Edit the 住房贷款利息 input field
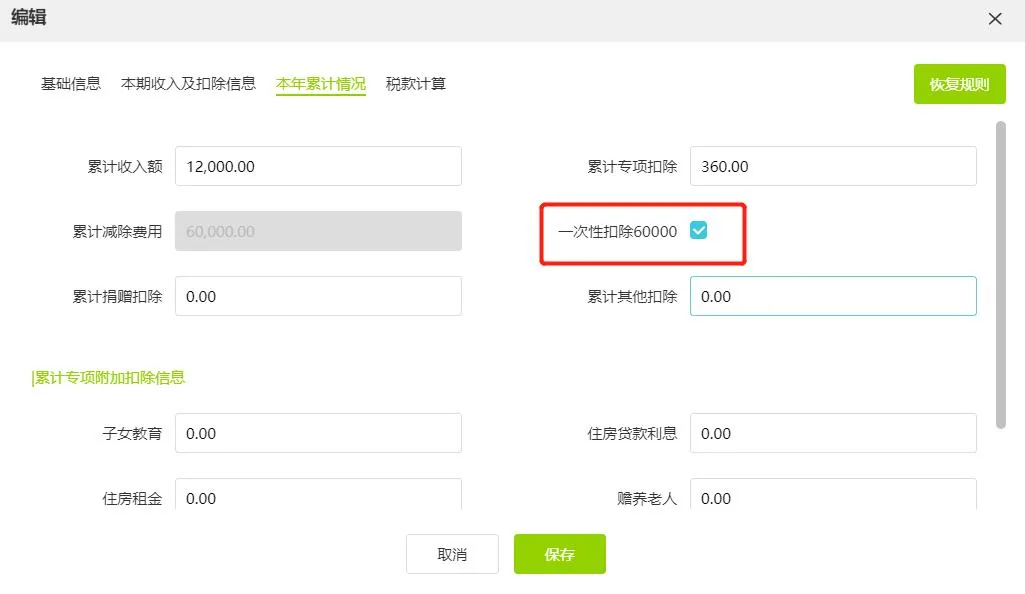 coord(833,433)
